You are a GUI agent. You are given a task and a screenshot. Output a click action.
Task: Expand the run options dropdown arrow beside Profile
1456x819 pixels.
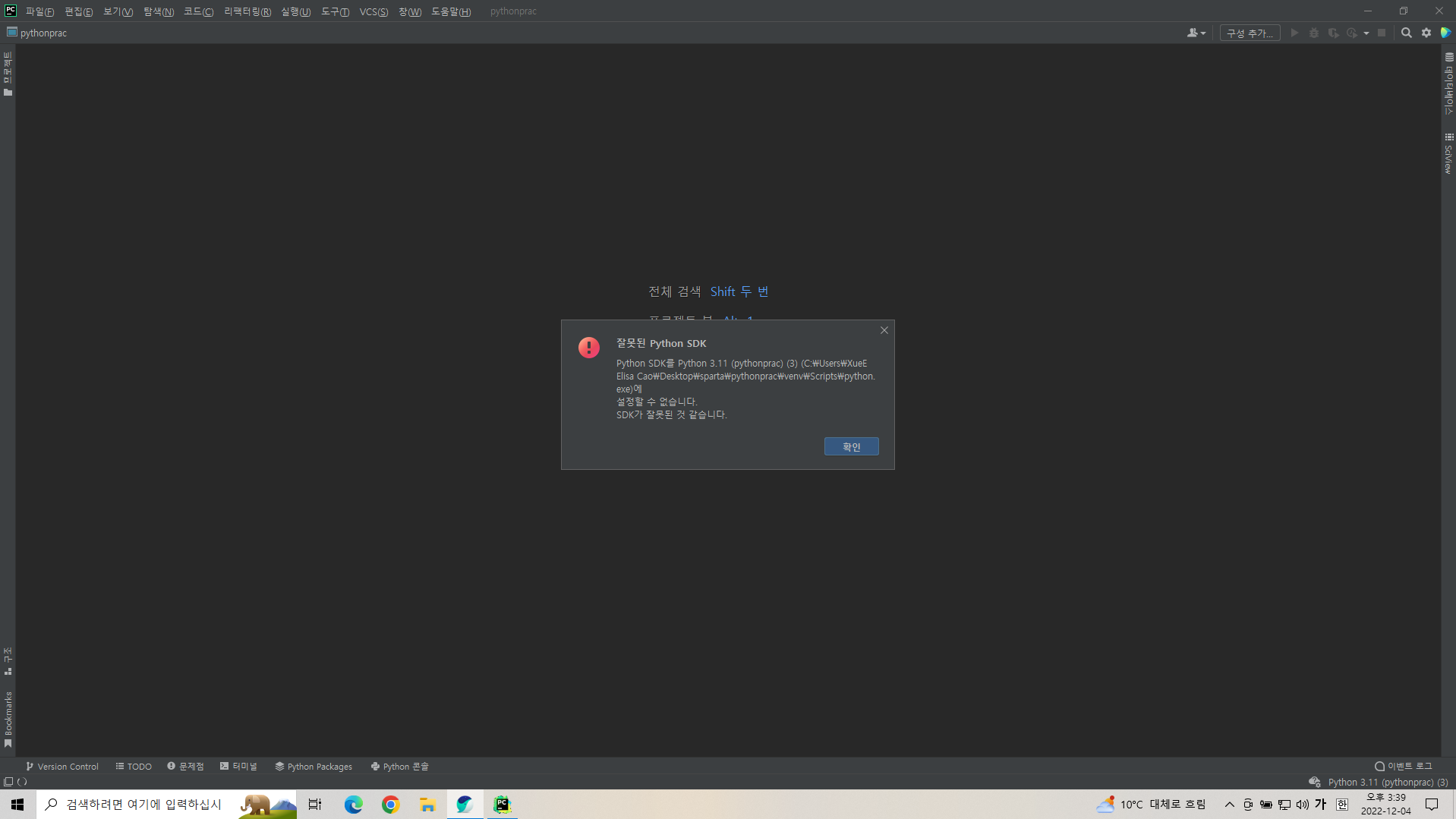tap(1366, 33)
